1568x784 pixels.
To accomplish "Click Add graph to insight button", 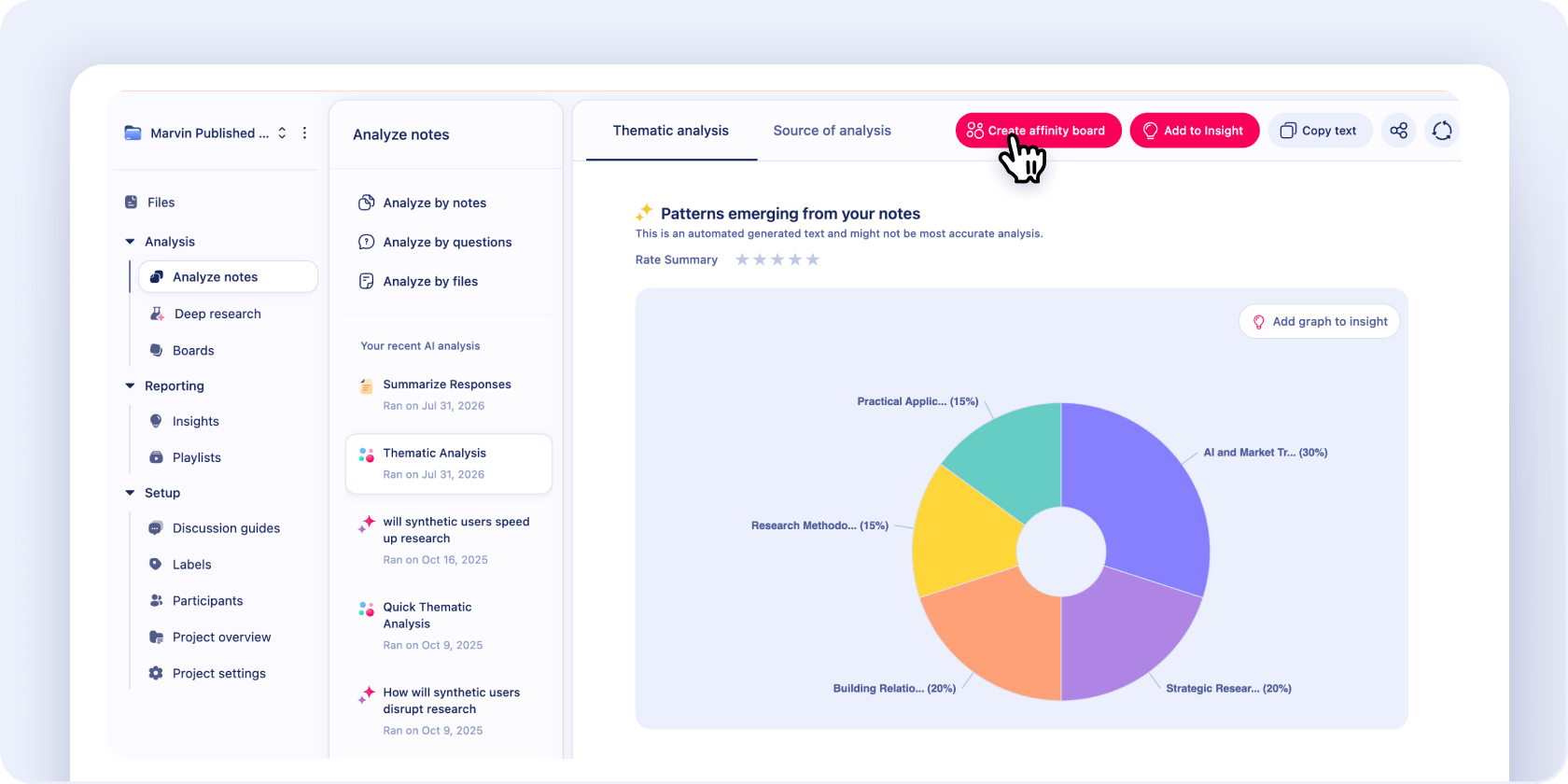I will tap(1319, 321).
